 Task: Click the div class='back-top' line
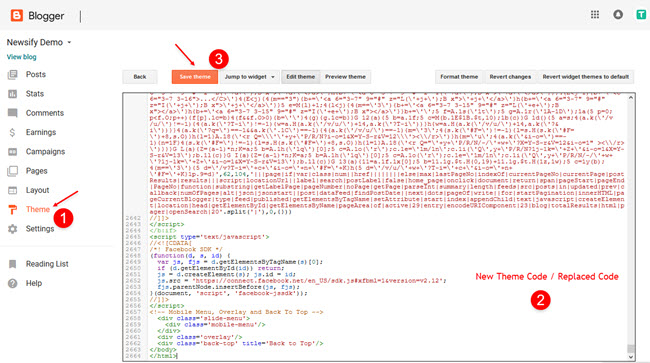[240, 343]
